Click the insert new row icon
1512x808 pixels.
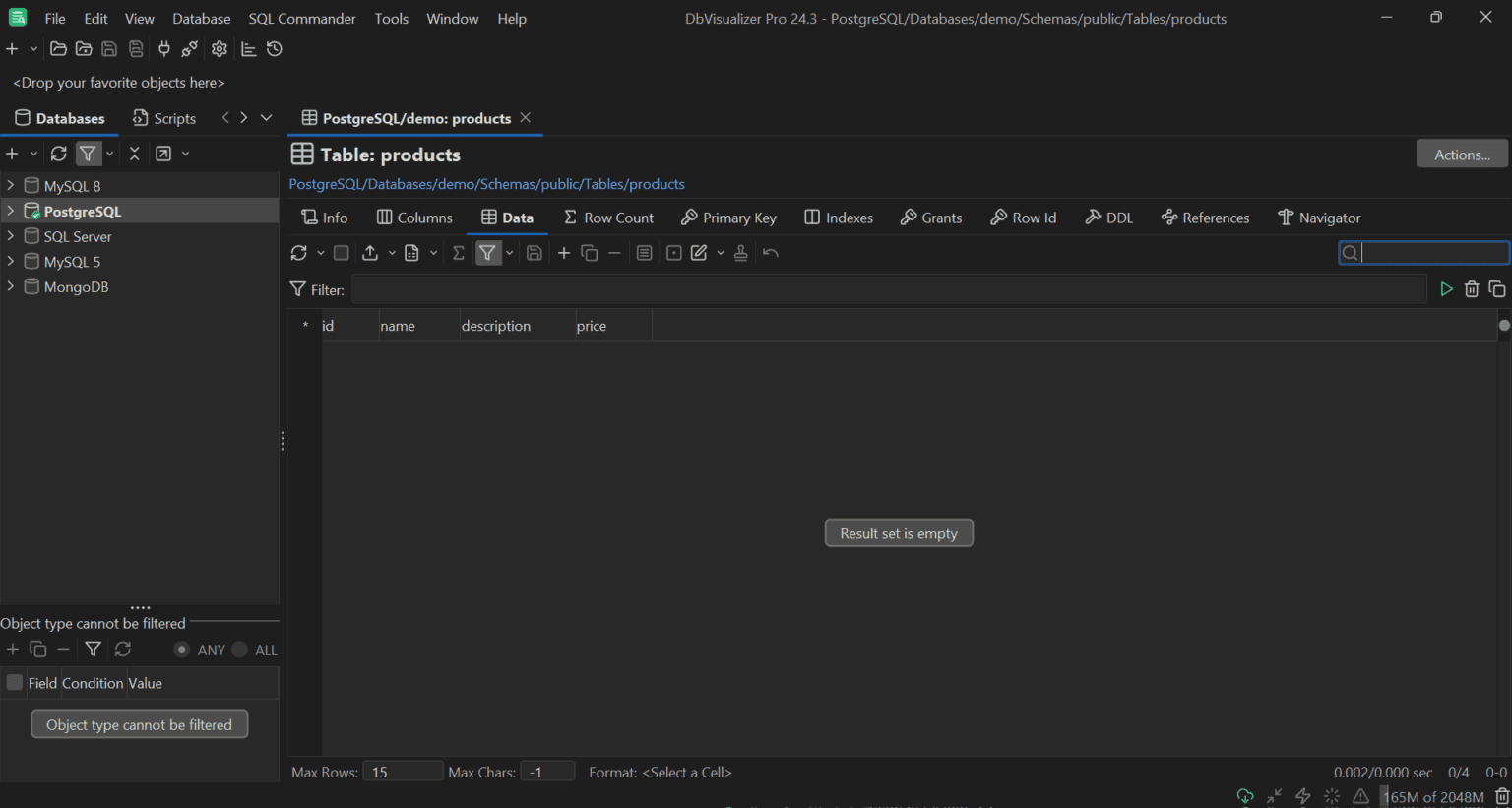pyautogui.click(x=563, y=252)
